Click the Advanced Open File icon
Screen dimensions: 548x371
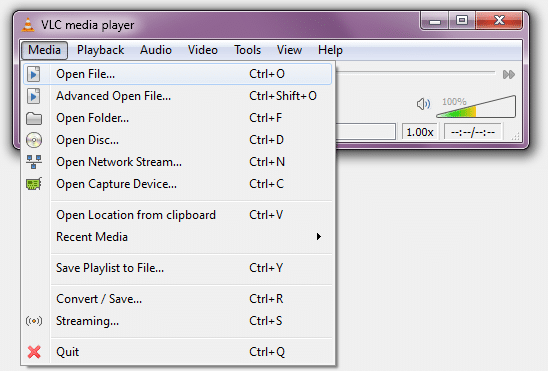point(34,96)
